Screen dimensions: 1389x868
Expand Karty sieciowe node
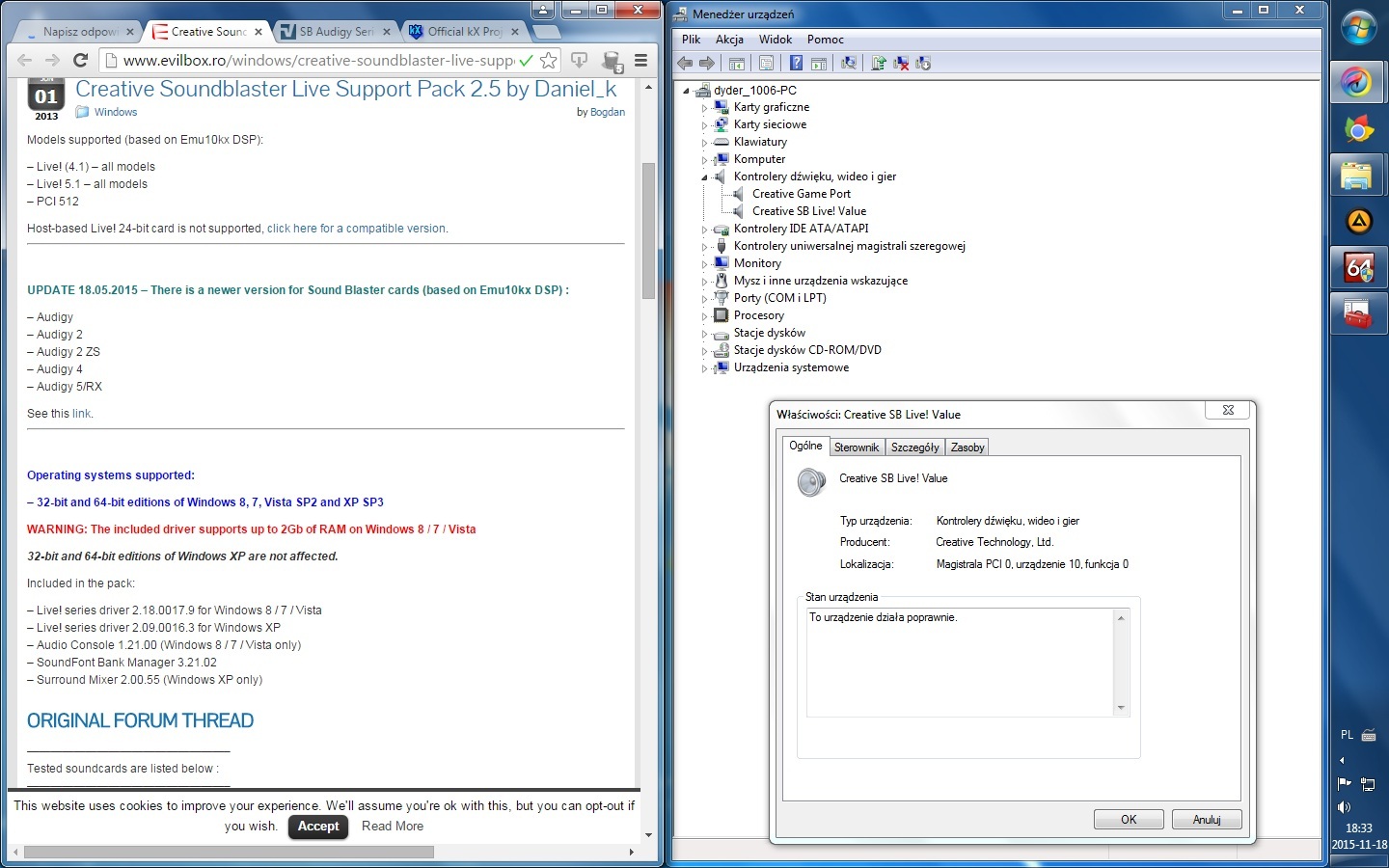[704, 125]
